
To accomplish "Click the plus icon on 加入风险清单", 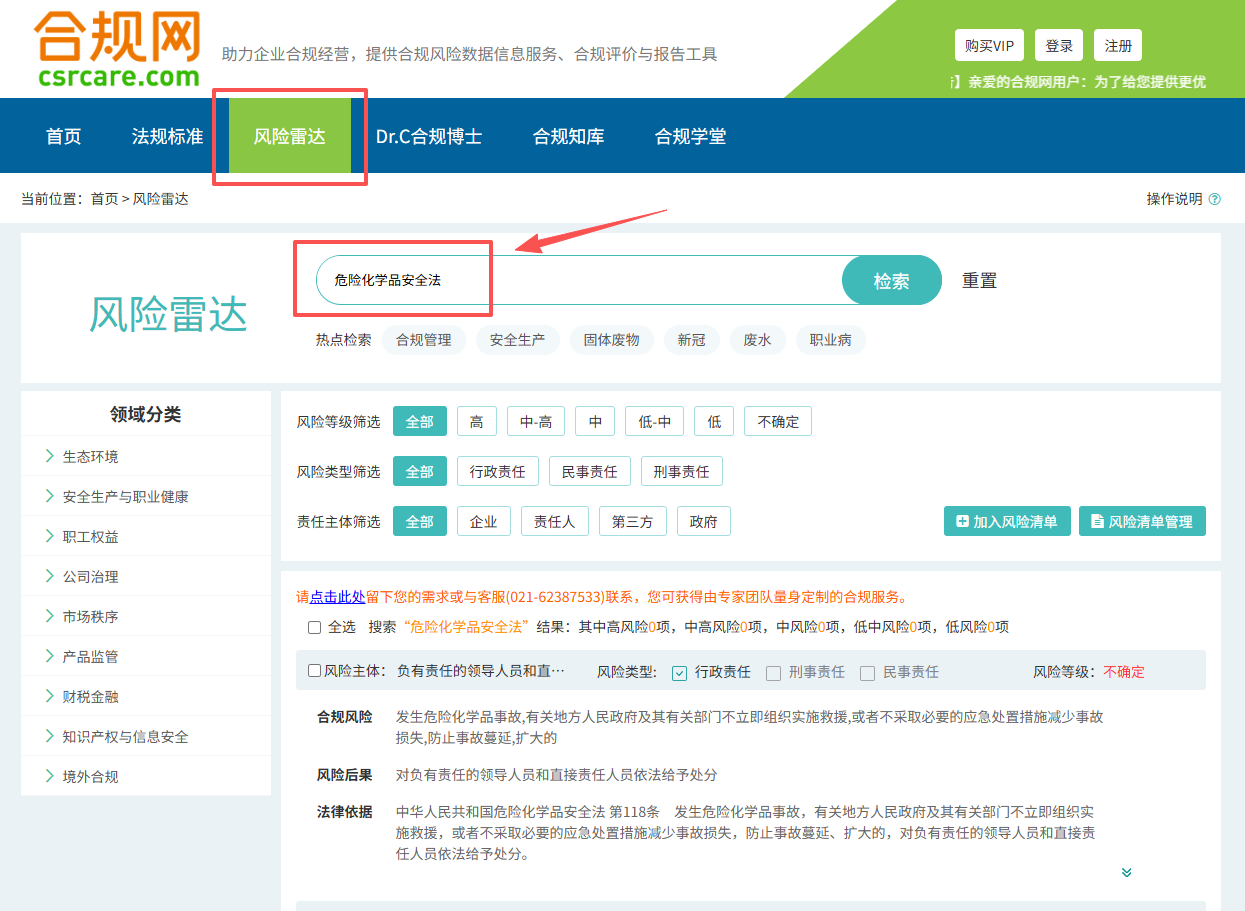I will 962,521.
